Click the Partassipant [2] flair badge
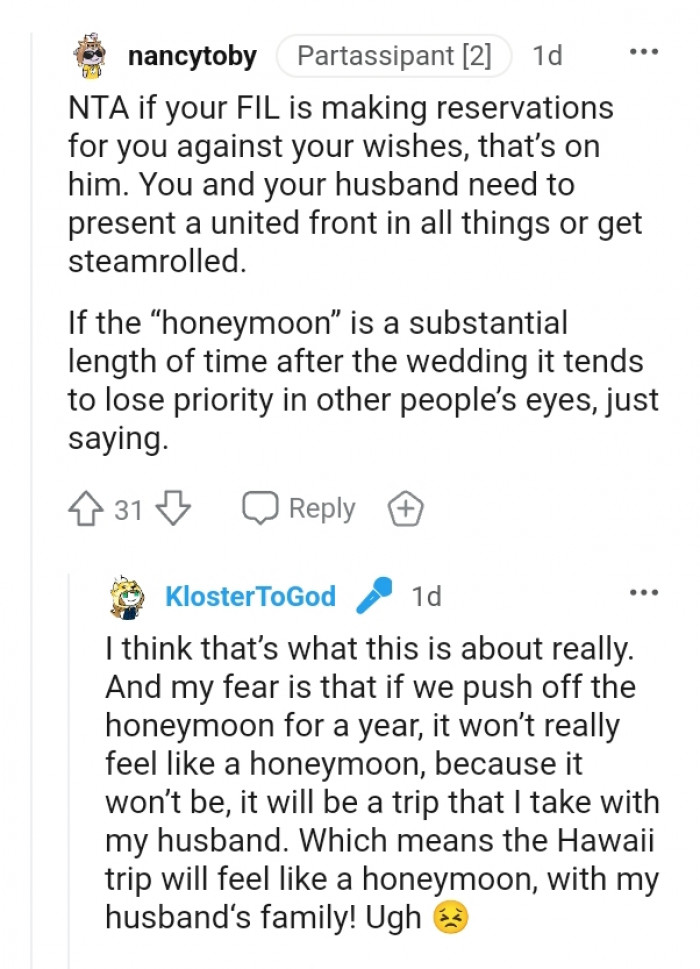 (x=394, y=57)
